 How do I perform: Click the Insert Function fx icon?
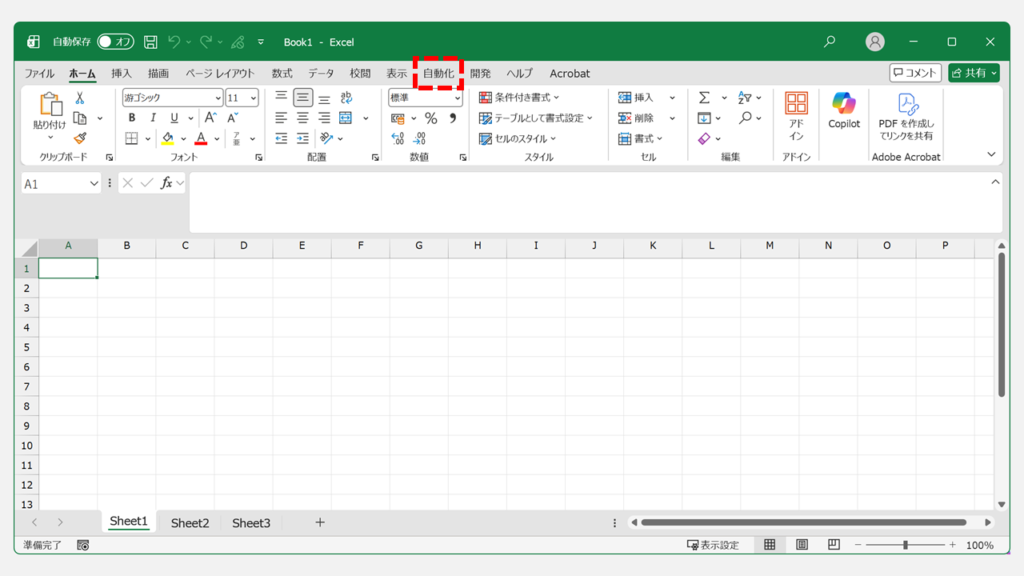[167, 184]
